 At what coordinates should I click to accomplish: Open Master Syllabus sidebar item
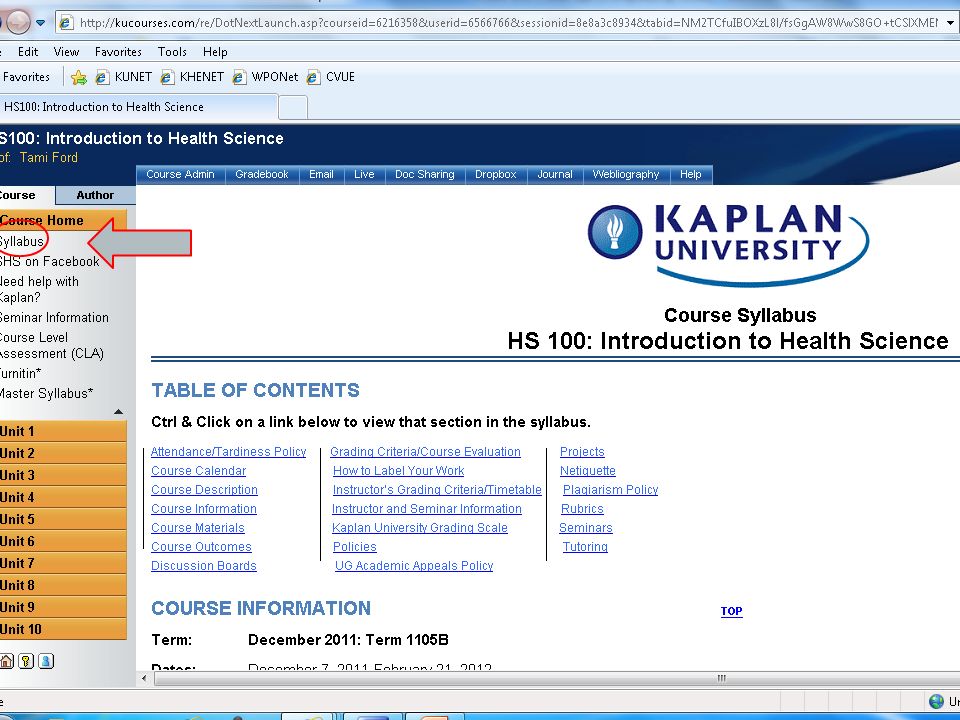47,393
